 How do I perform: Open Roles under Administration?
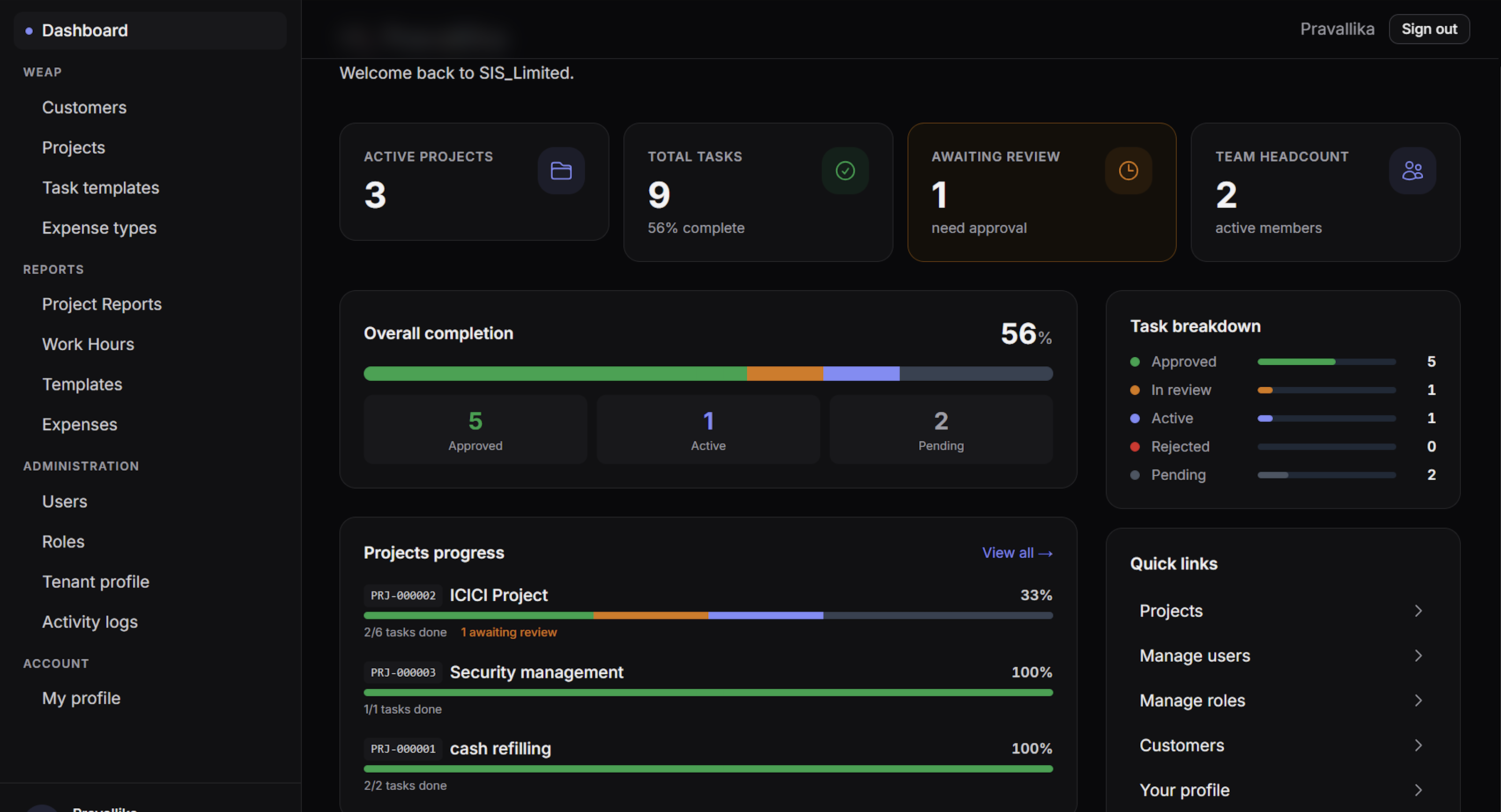pyautogui.click(x=63, y=542)
